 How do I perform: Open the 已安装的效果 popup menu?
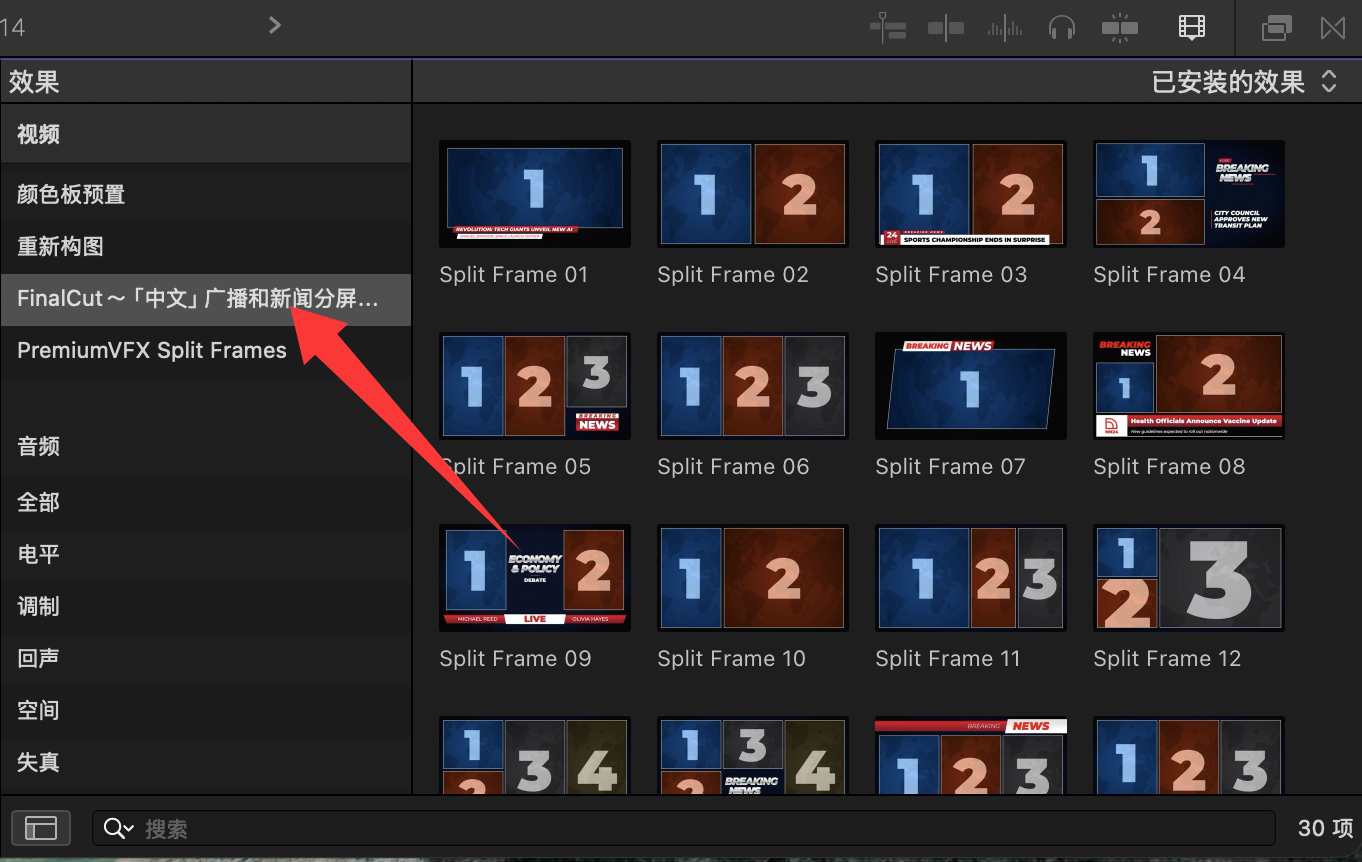(x=1244, y=82)
